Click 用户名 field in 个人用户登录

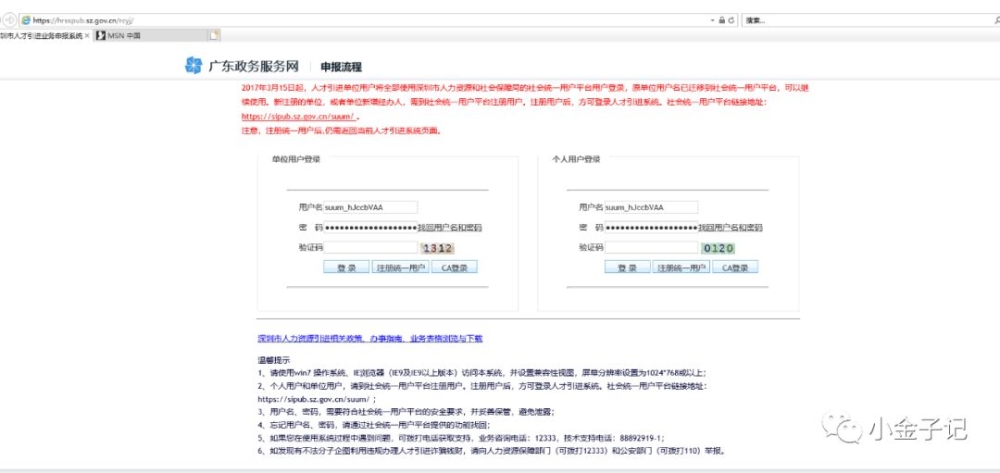[652, 207]
